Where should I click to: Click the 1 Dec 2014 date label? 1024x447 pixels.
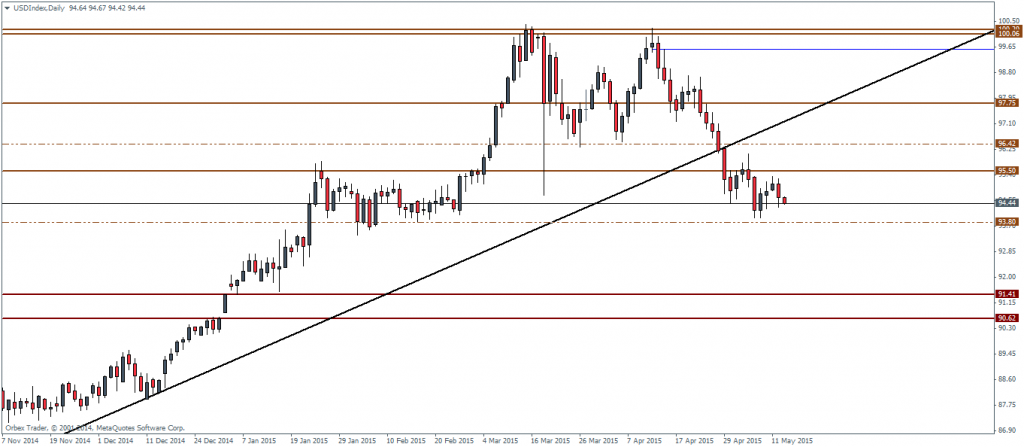pyautogui.click(x=118, y=441)
